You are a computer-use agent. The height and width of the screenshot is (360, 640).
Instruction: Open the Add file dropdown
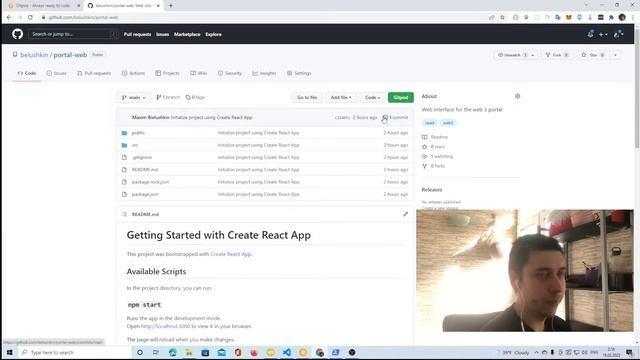341,98
